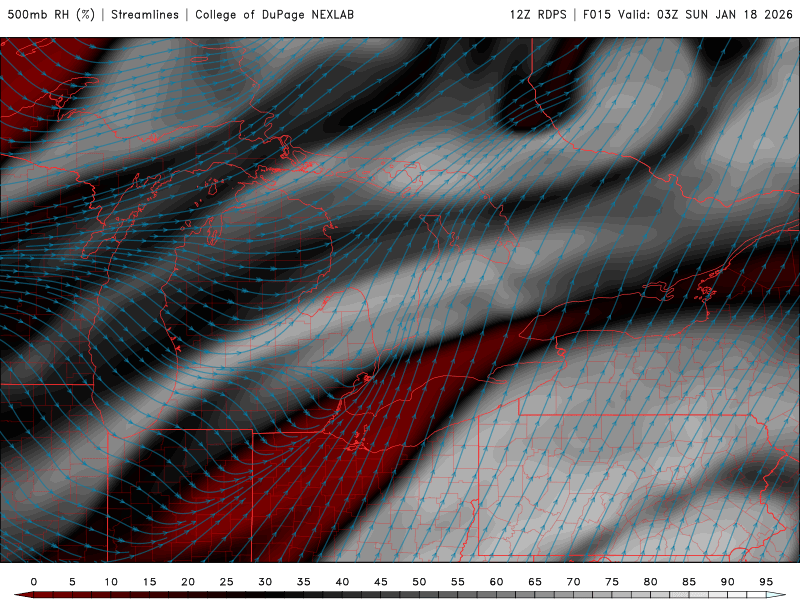Click the "60" legend scale label

click(496, 582)
